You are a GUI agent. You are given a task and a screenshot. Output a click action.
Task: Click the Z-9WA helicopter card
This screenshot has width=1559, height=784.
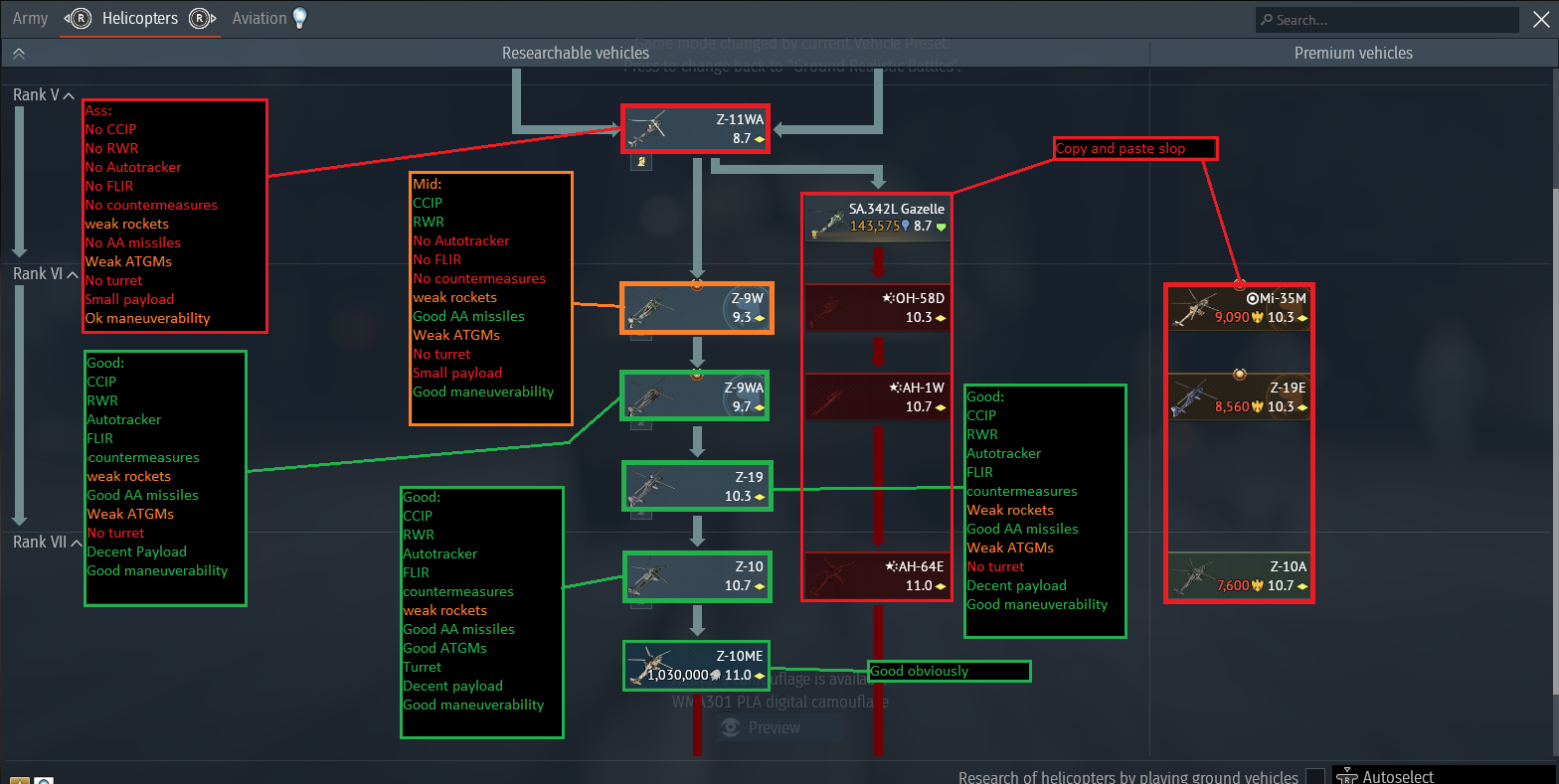pyautogui.click(x=695, y=396)
